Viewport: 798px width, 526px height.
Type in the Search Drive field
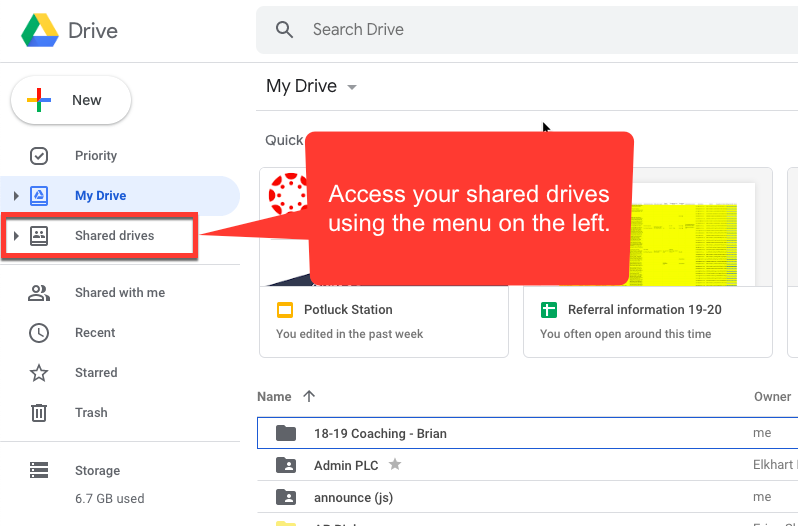[x=527, y=30]
